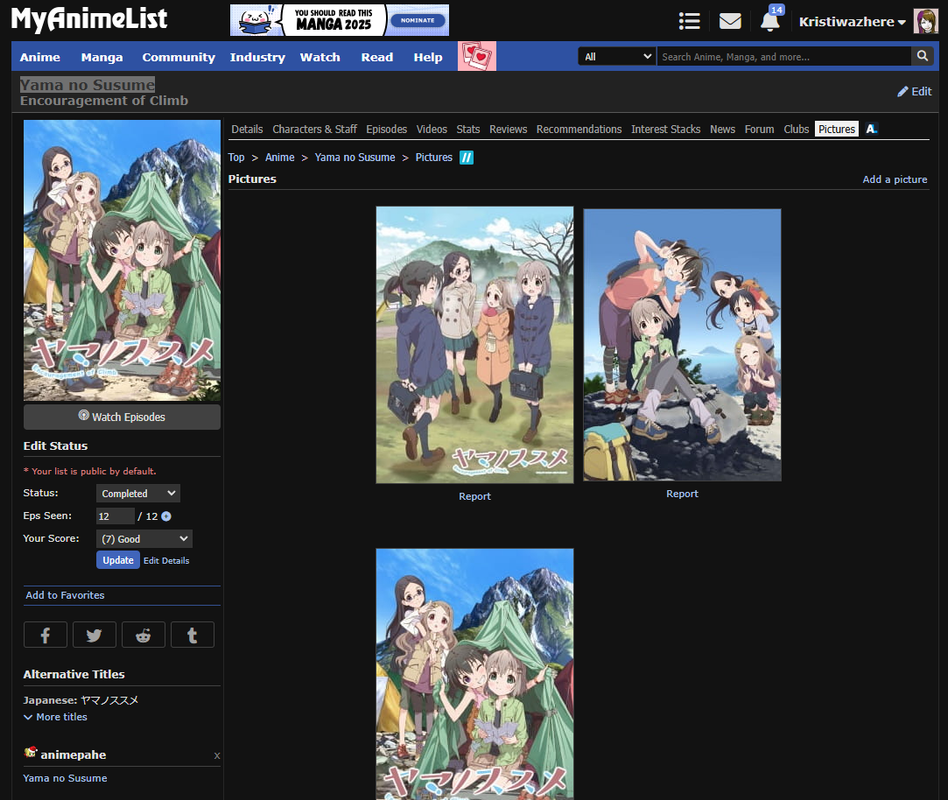Switch to the Recommendations tab
948x800 pixels.
coord(579,129)
